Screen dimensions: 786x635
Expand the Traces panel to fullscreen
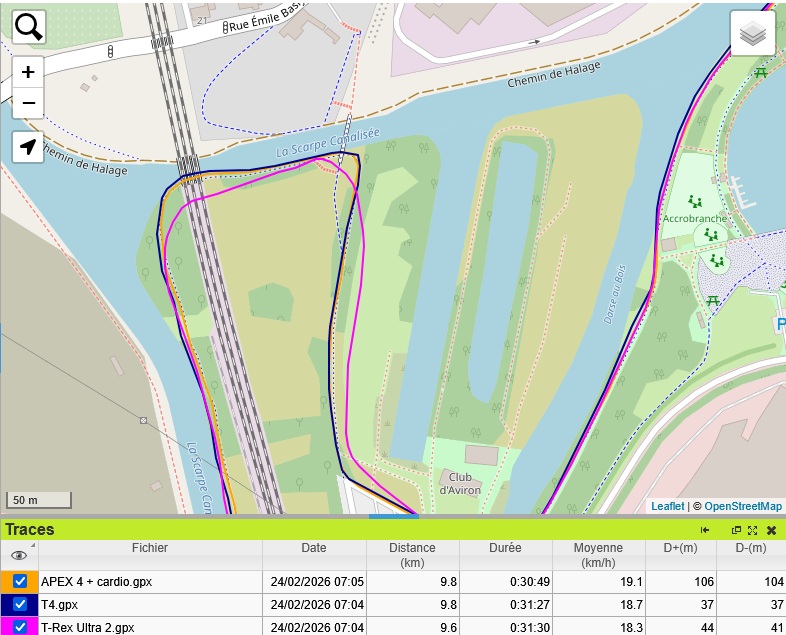pos(752,530)
